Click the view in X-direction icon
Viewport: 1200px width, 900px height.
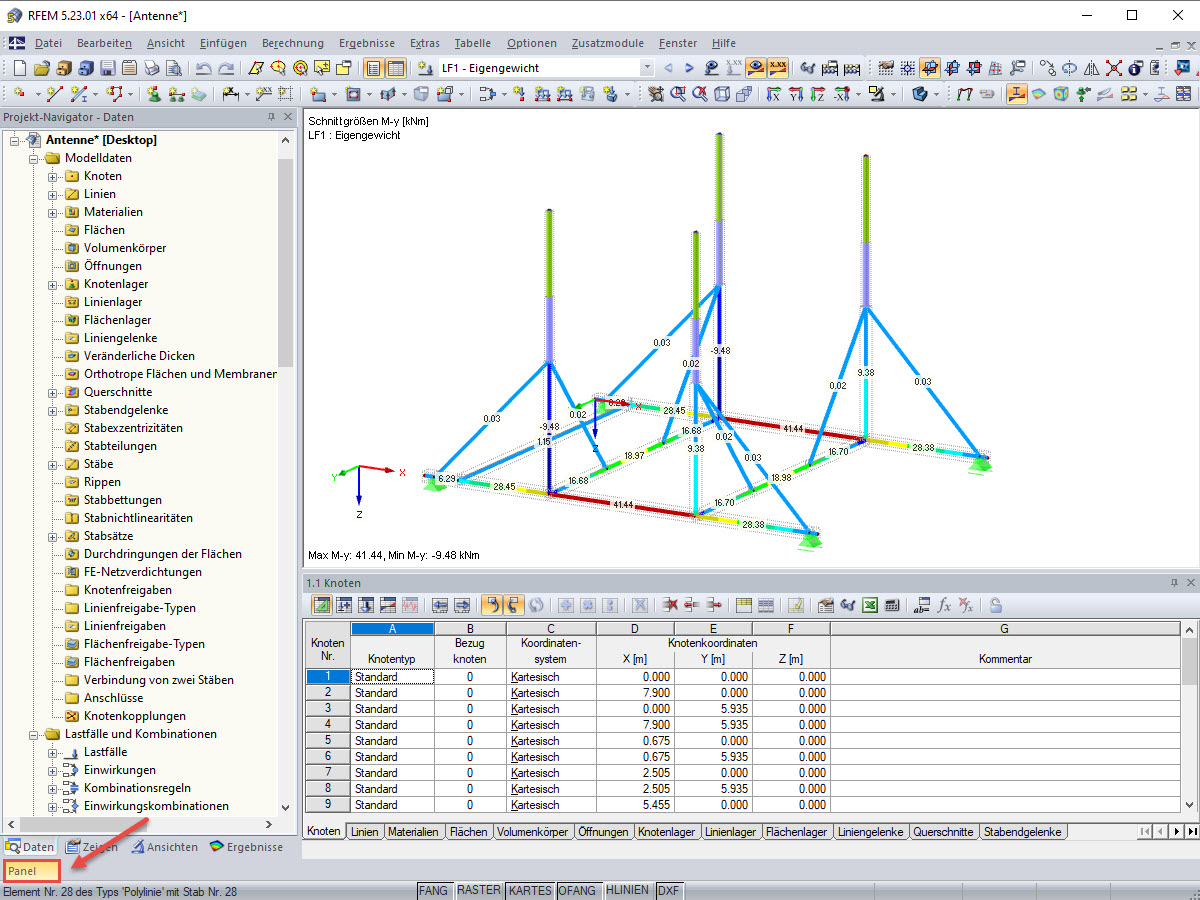772,94
